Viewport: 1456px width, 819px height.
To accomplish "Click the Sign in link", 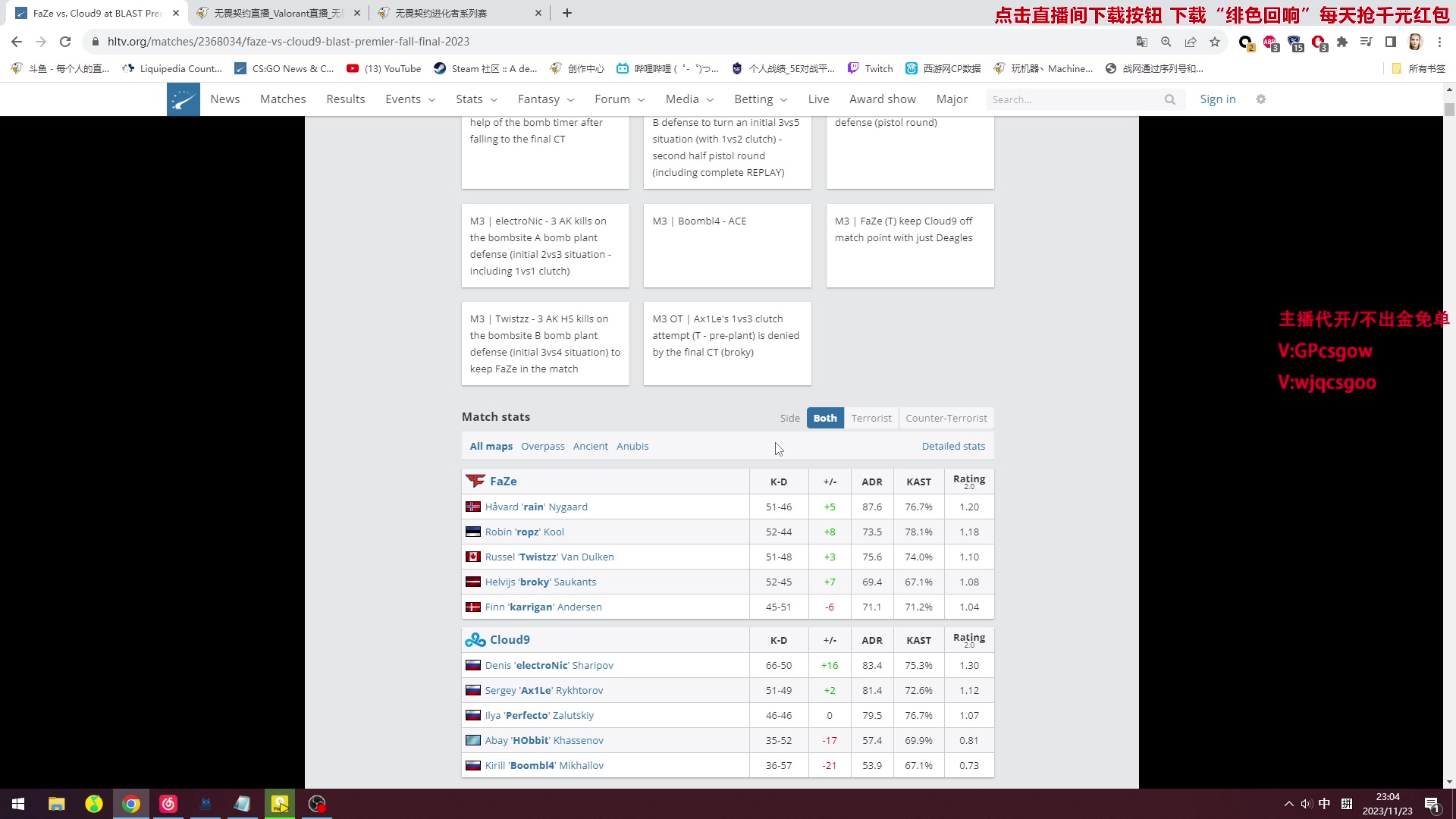I will [1218, 99].
